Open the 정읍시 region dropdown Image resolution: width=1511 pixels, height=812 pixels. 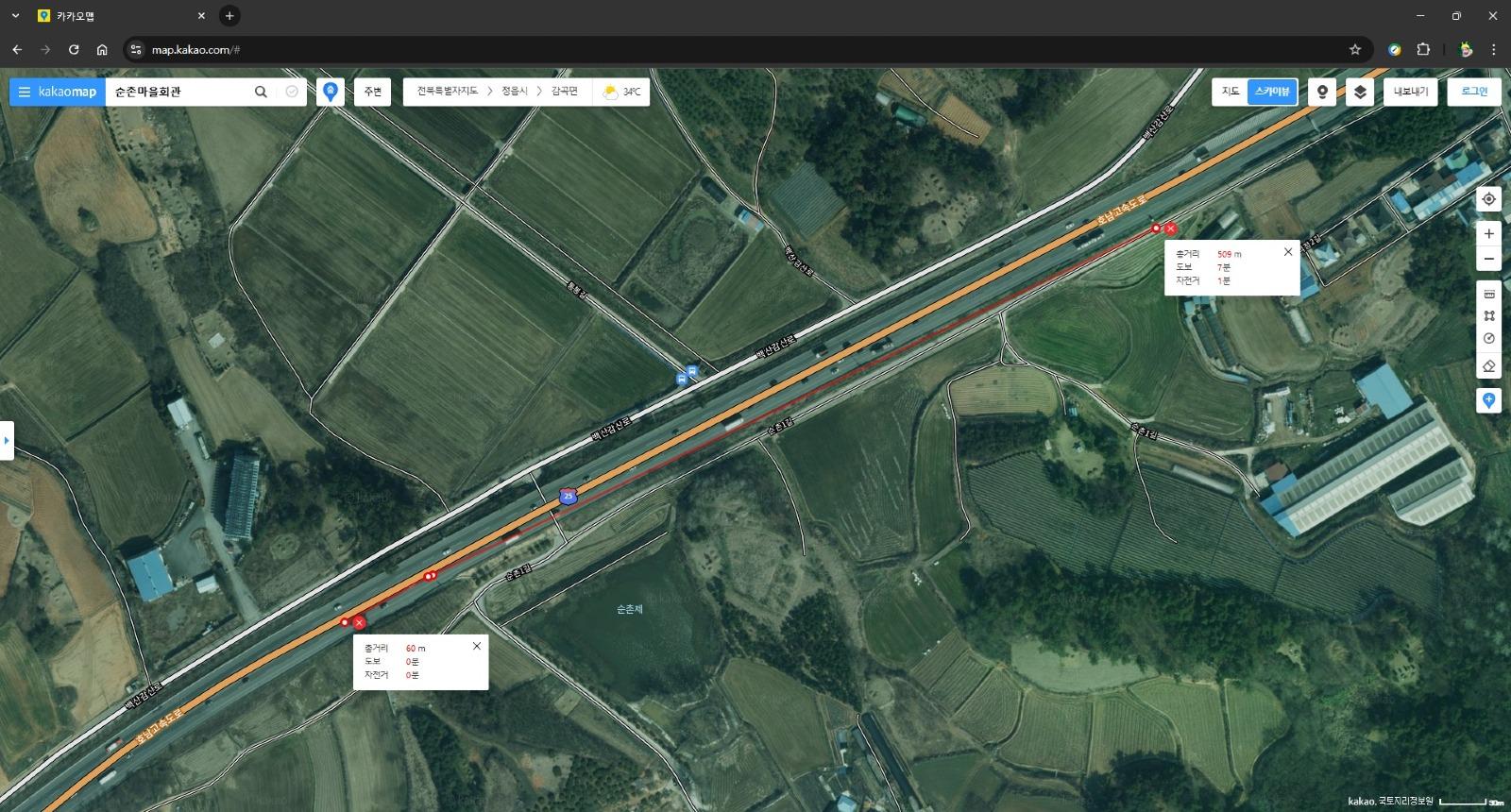point(515,92)
